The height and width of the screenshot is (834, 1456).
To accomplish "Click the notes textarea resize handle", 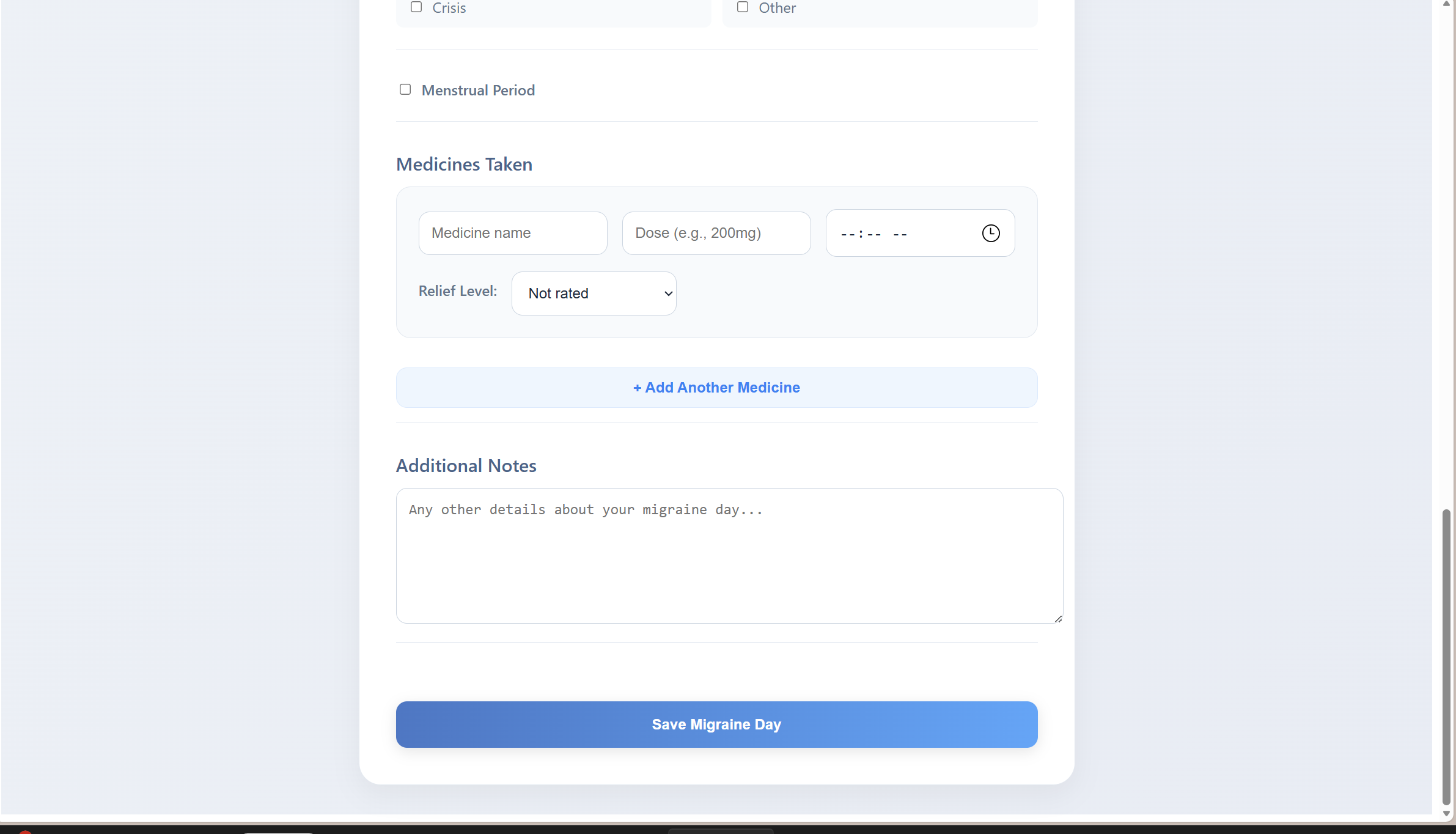I will point(1058,619).
